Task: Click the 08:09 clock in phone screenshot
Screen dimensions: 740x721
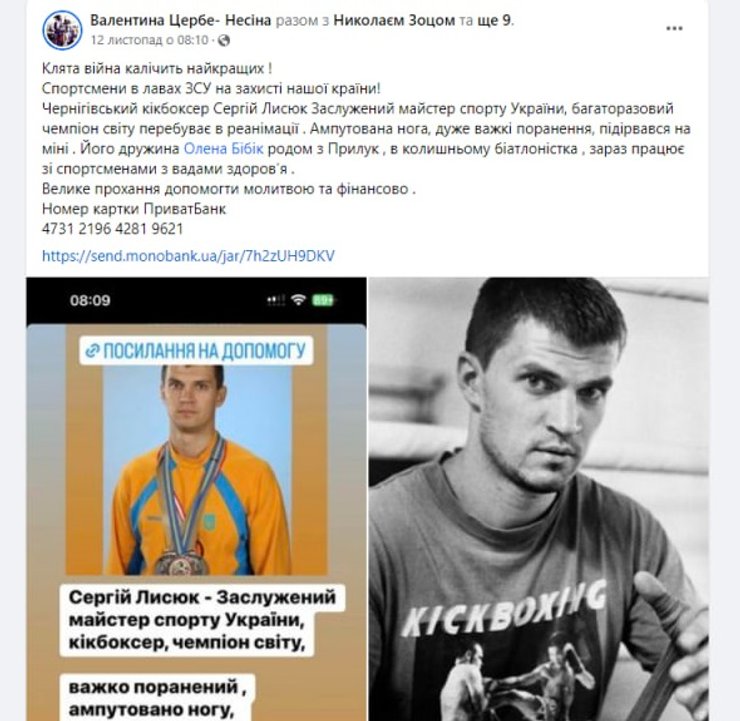Action: click(x=90, y=301)
